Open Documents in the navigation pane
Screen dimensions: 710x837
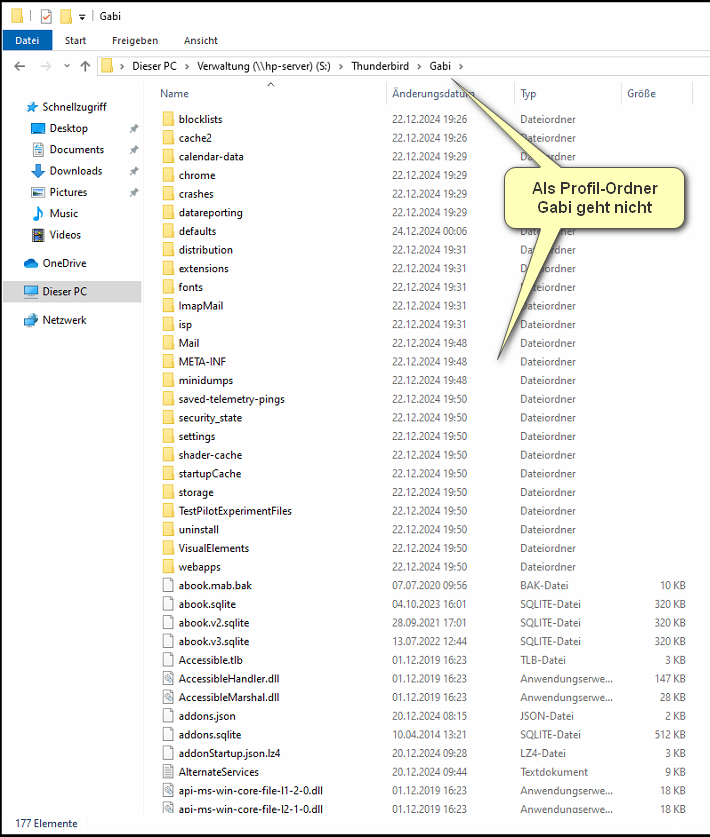[x=76, y=149]
